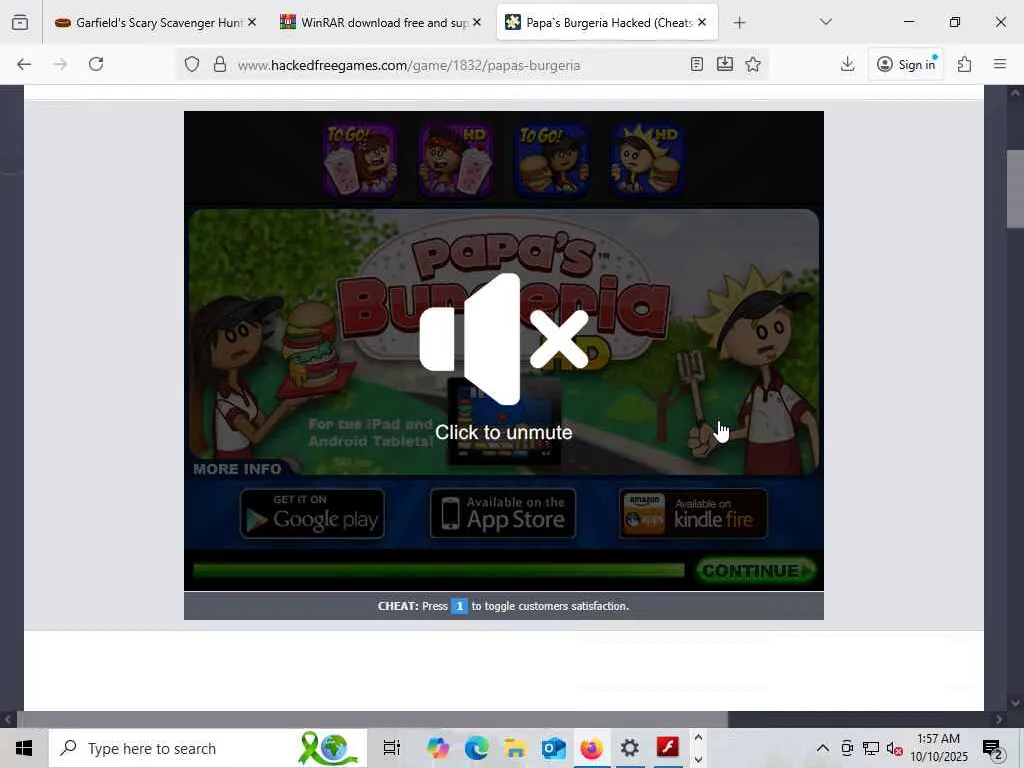The image size is (1024, 768).
Task: Open the Windows Task View button
Action: coord(391,748)
